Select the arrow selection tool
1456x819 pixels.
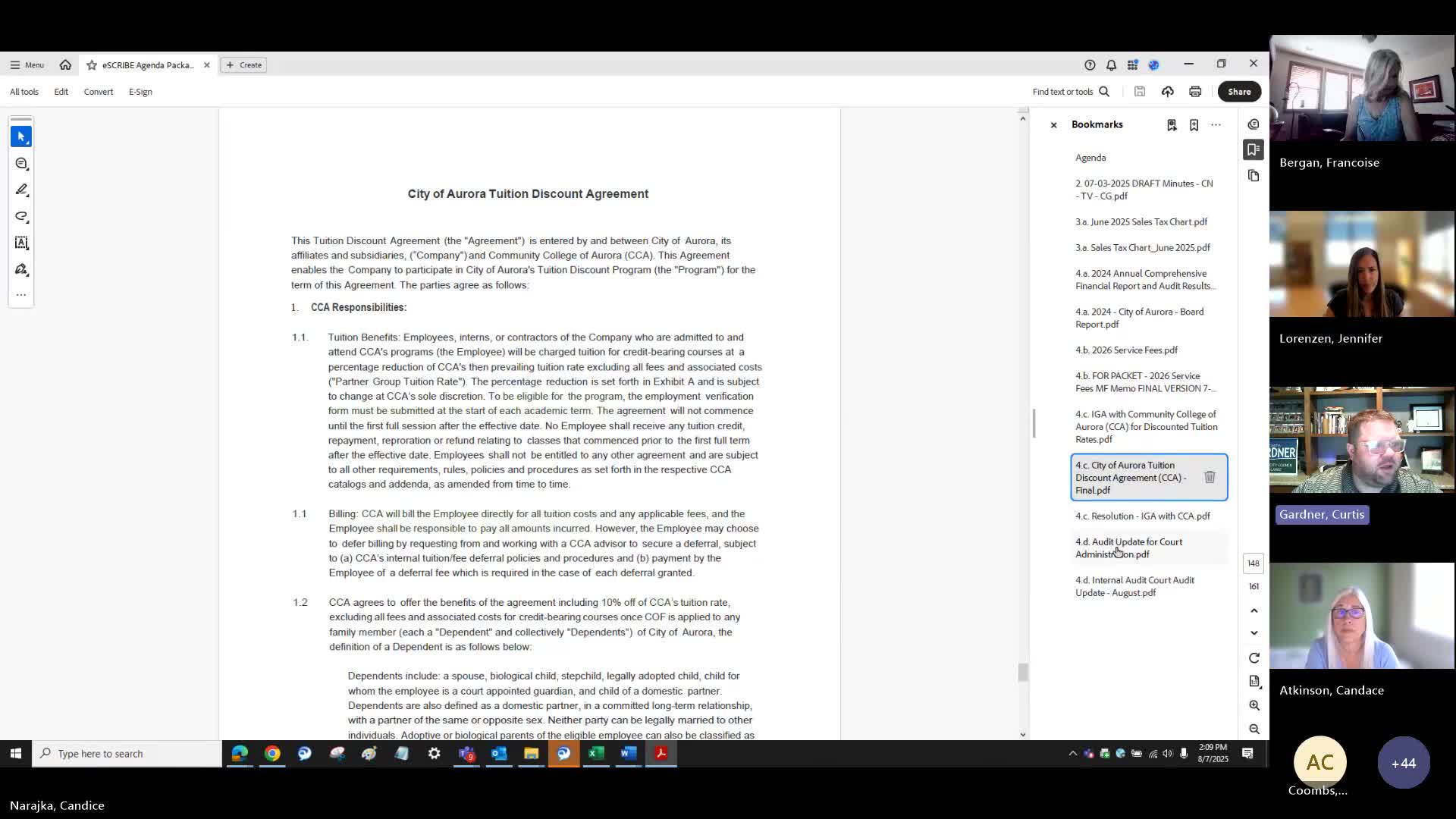click(x=21, y=136)
